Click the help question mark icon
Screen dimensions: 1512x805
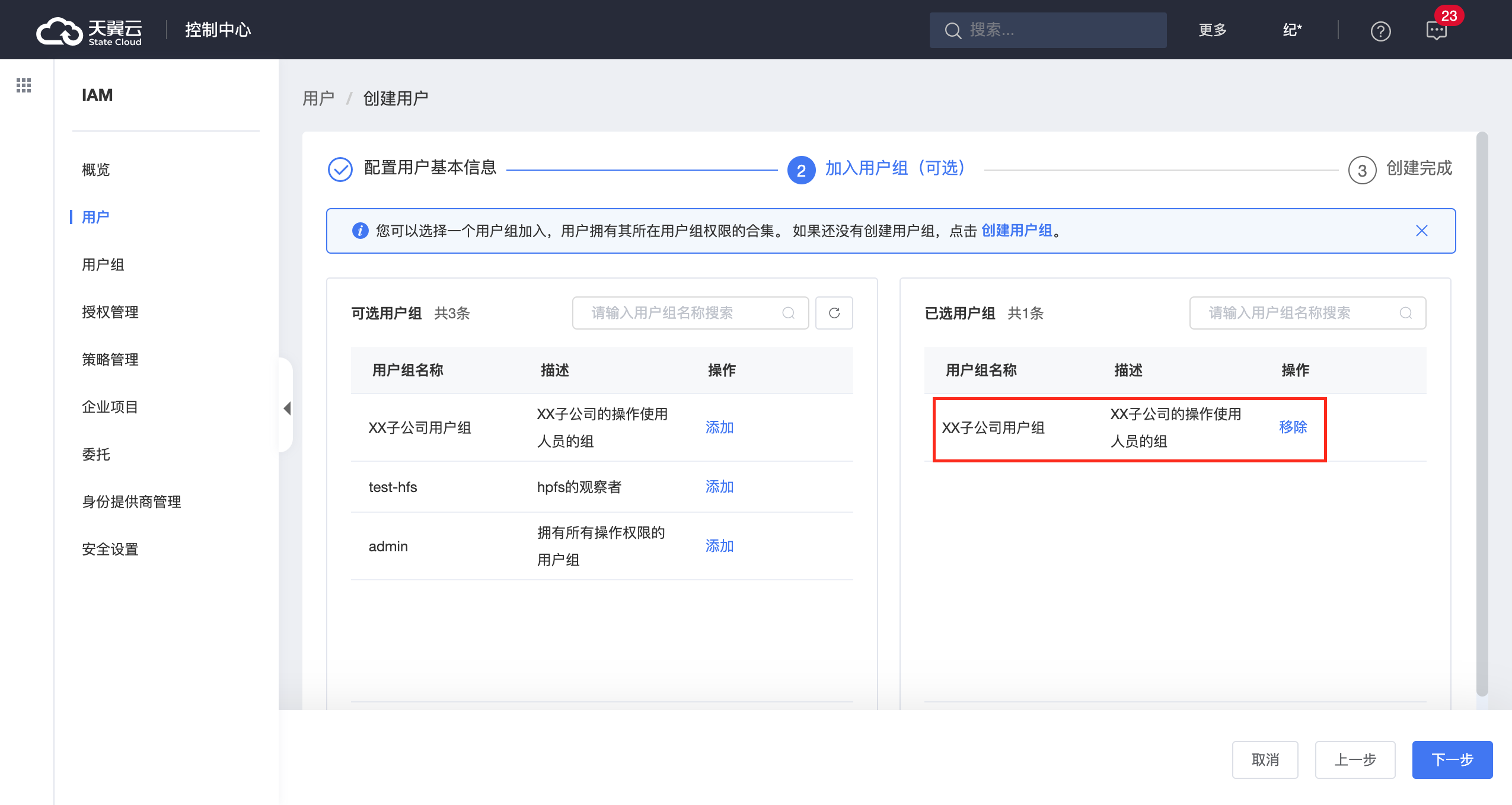(x=1380, y=31)
